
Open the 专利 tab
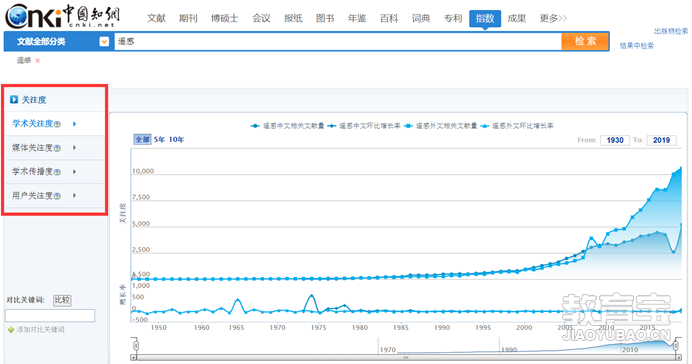pos(453,18)
